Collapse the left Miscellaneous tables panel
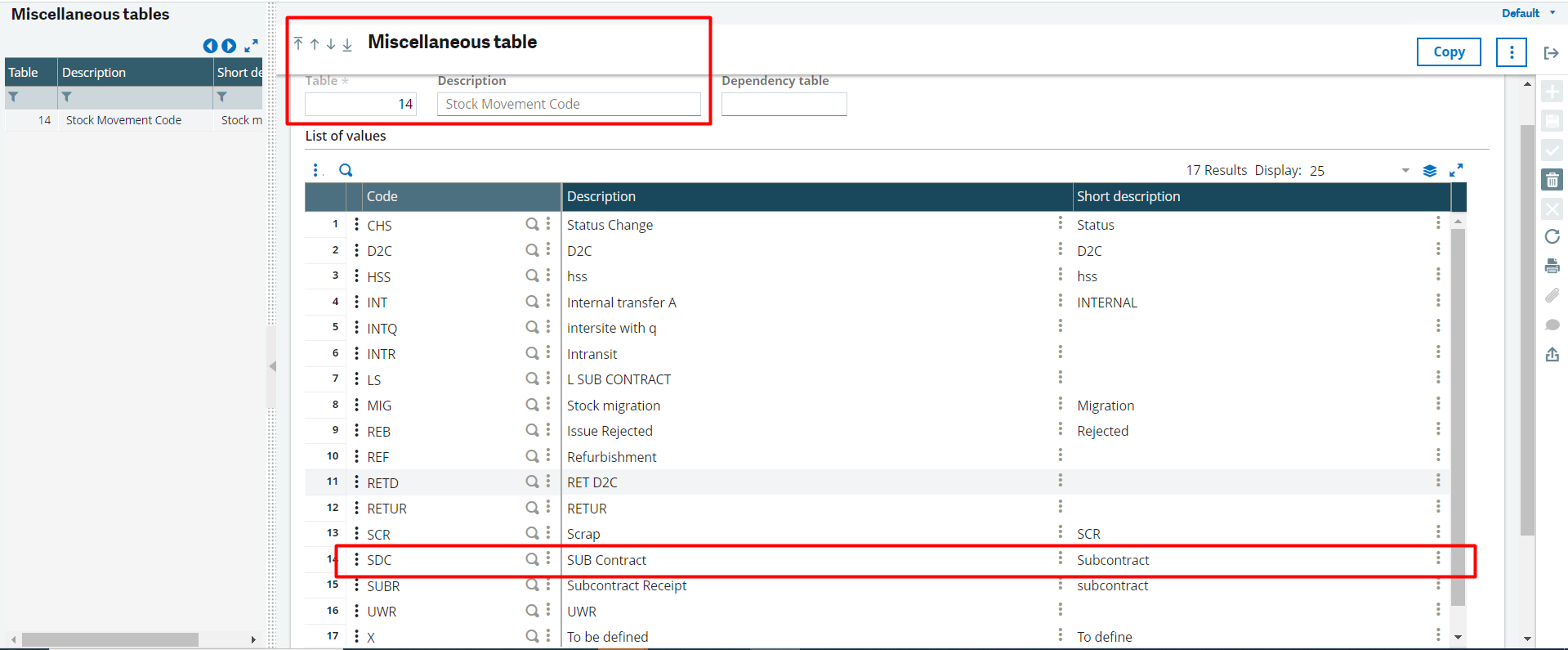 (272, 366)
